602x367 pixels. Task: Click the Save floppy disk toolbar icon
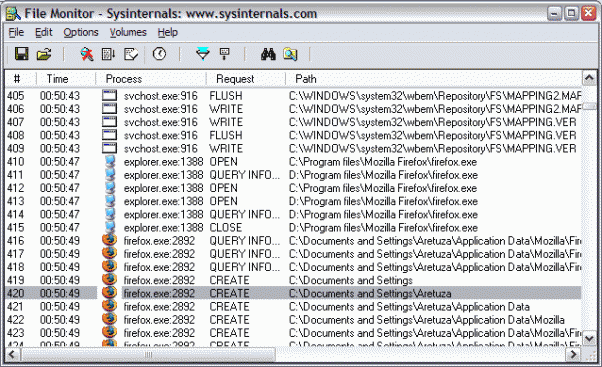pyautogui.click(x=22, y=54)
